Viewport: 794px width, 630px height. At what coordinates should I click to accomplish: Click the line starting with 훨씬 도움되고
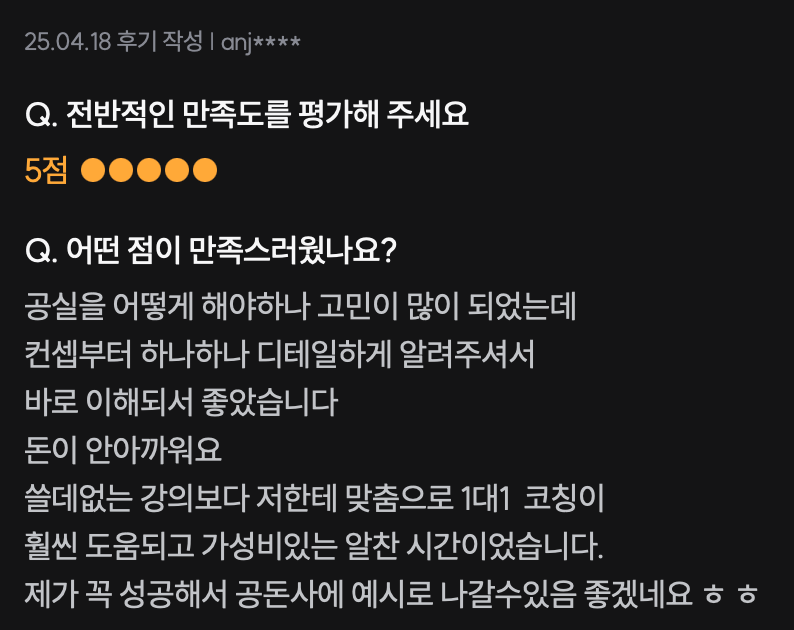point(314,546)
